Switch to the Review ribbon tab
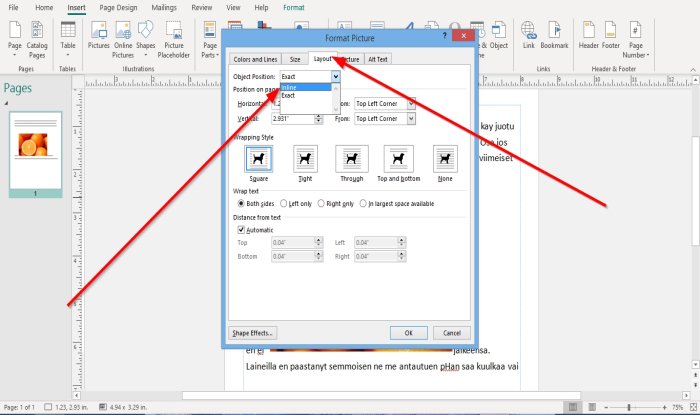This screenshot has width=700, height=415. click(202, 8)
